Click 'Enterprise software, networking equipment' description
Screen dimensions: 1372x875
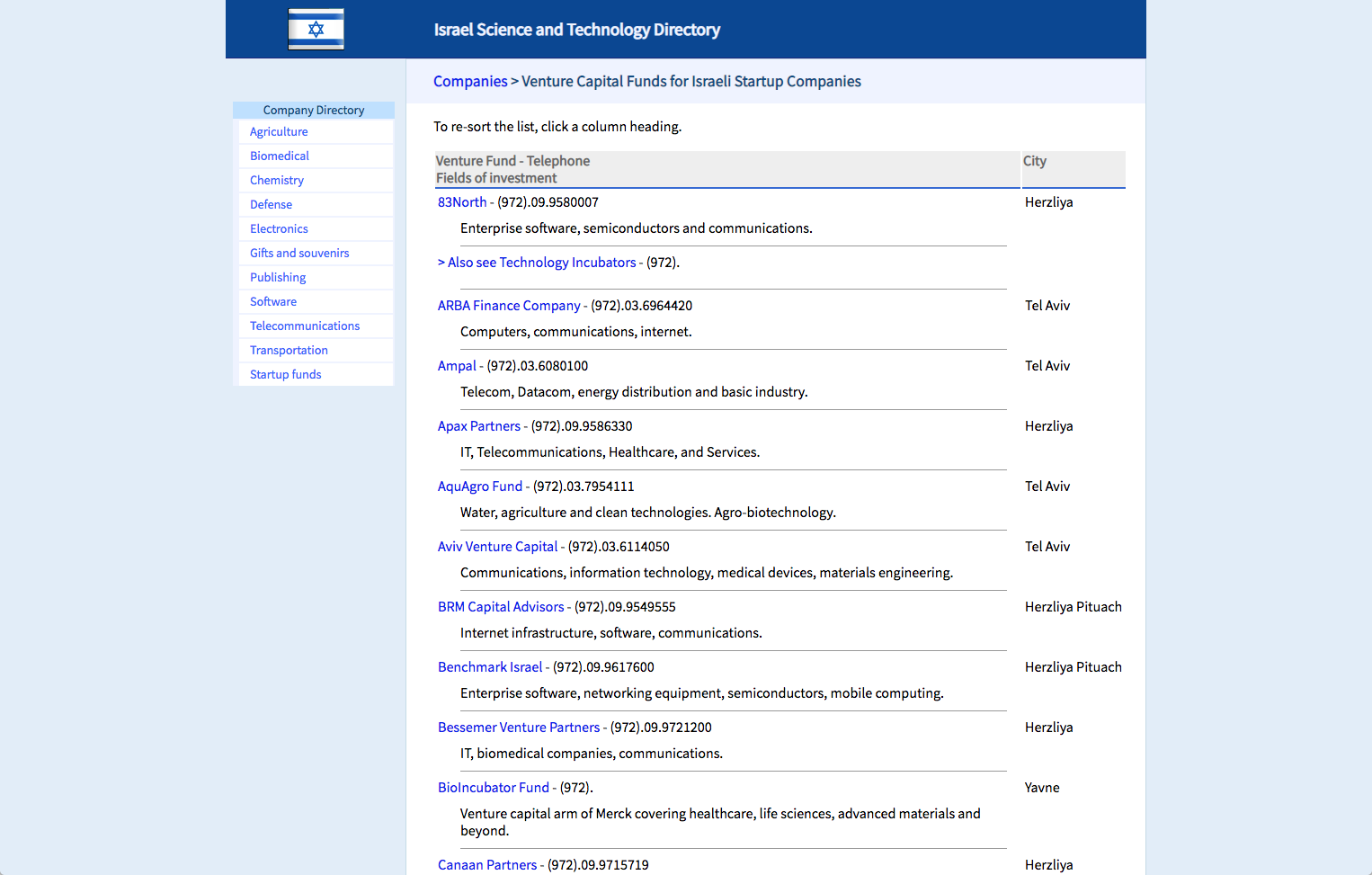702,693
